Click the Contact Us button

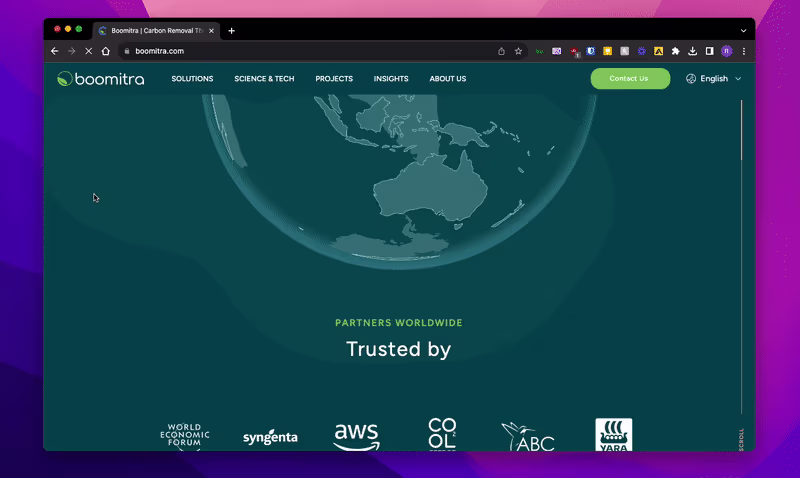(x=630, y=79)
